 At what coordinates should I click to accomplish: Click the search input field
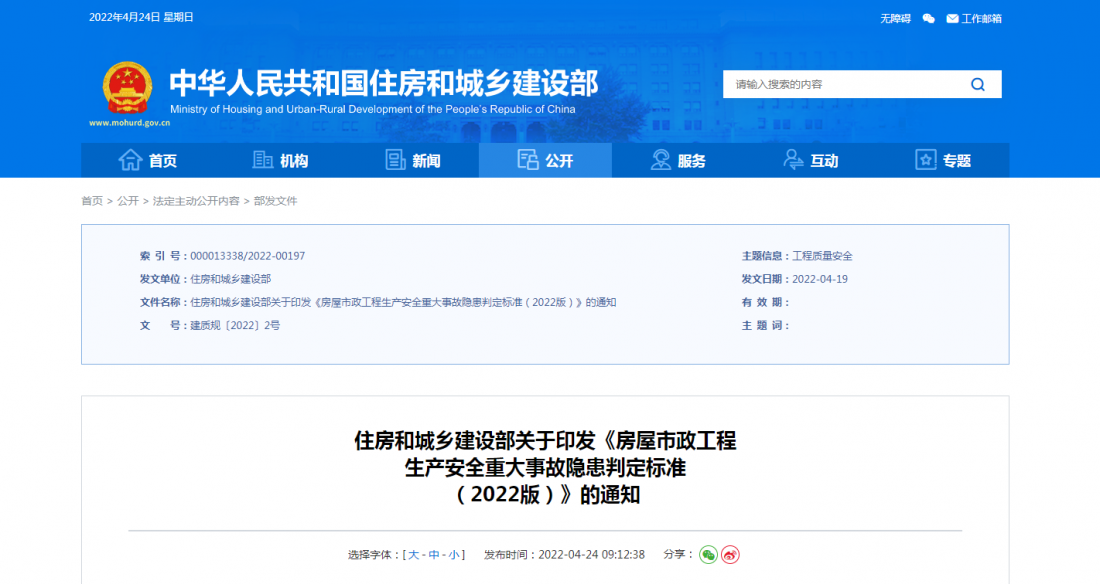[x=845, y=84]
